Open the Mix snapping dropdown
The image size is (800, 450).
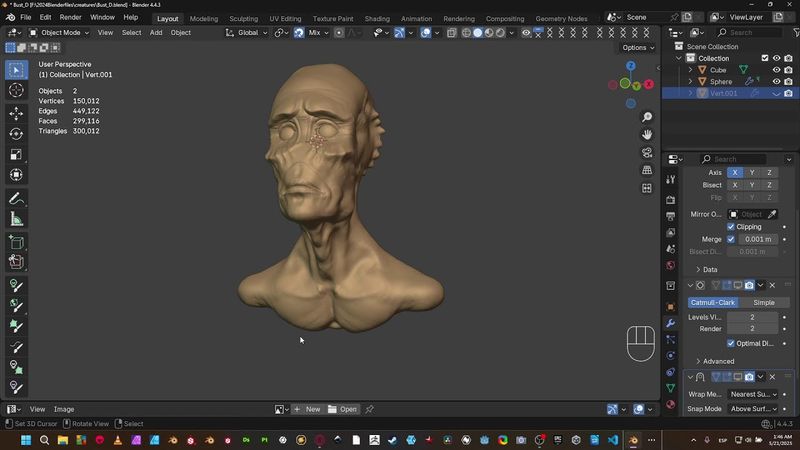click(318, 33)
